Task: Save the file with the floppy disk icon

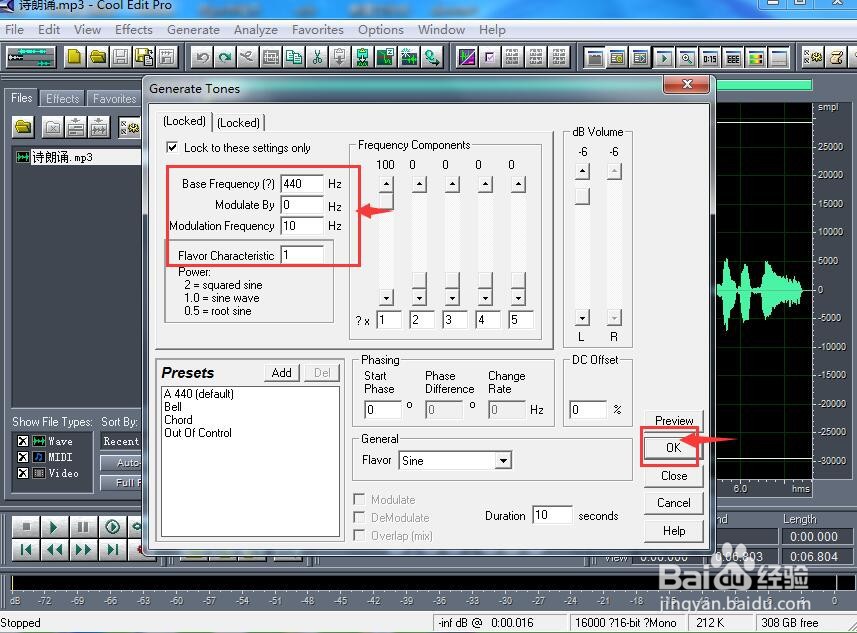Action: tap(121, 57)
